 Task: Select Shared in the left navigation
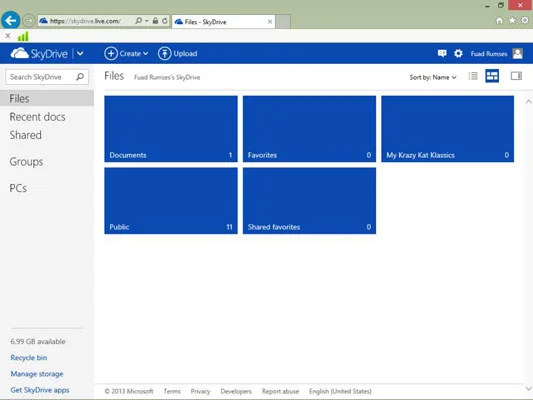[25, 135]
